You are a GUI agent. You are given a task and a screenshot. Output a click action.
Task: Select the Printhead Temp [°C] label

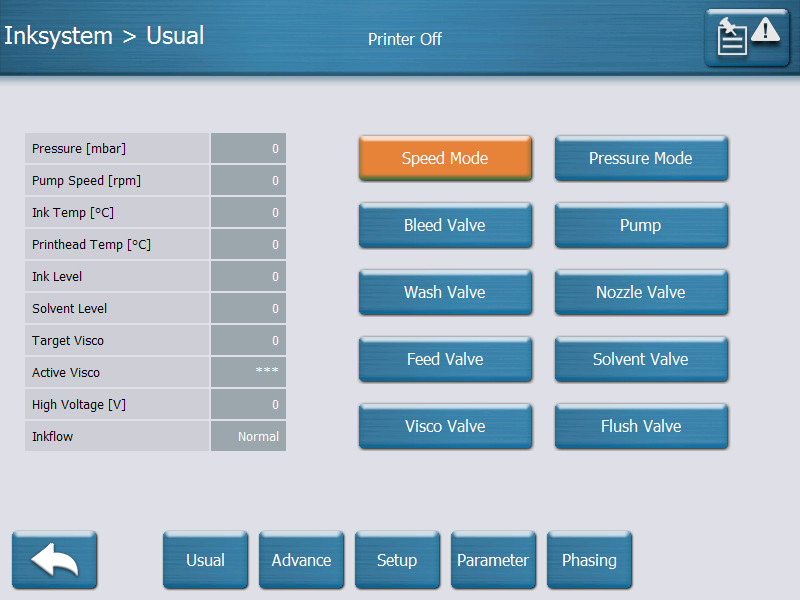(x=91, y=244)
